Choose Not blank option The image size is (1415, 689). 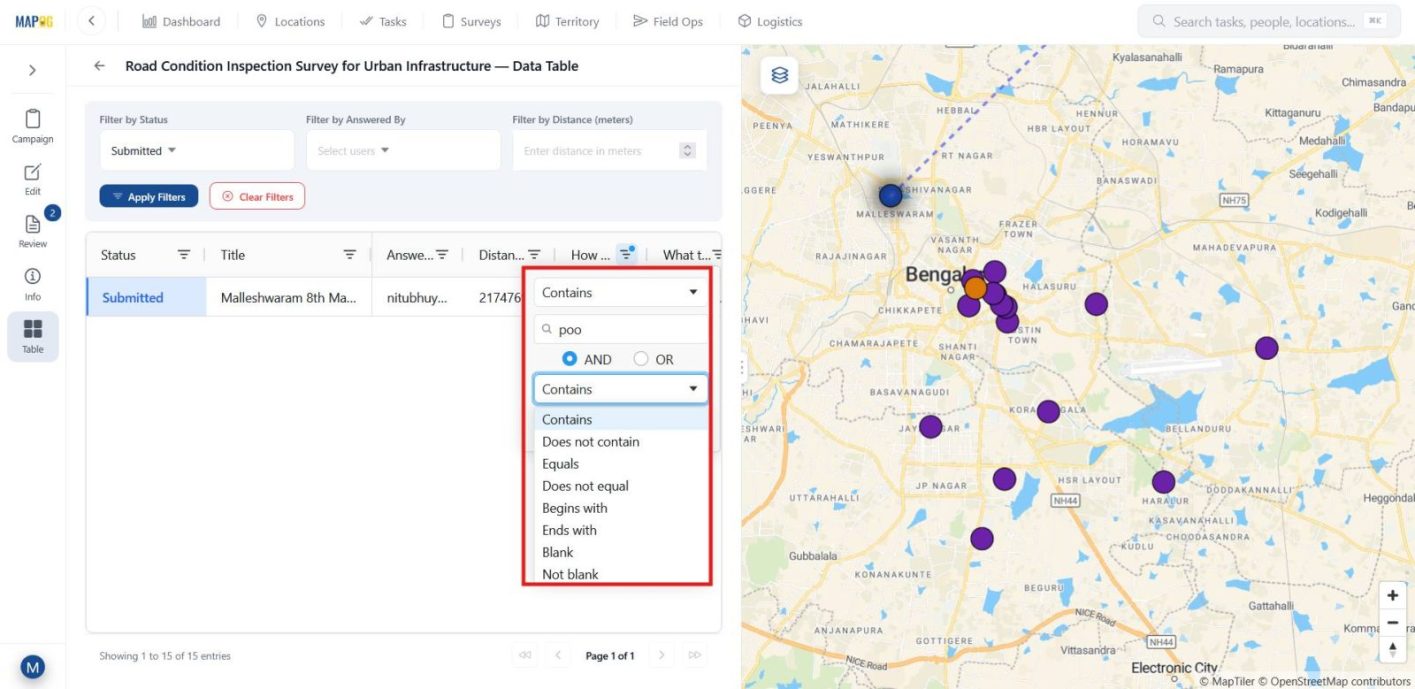coord(620,574)
